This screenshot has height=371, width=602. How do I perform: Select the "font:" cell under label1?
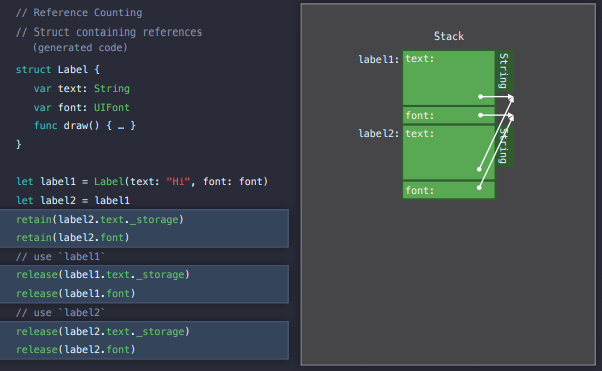[449, 115]
